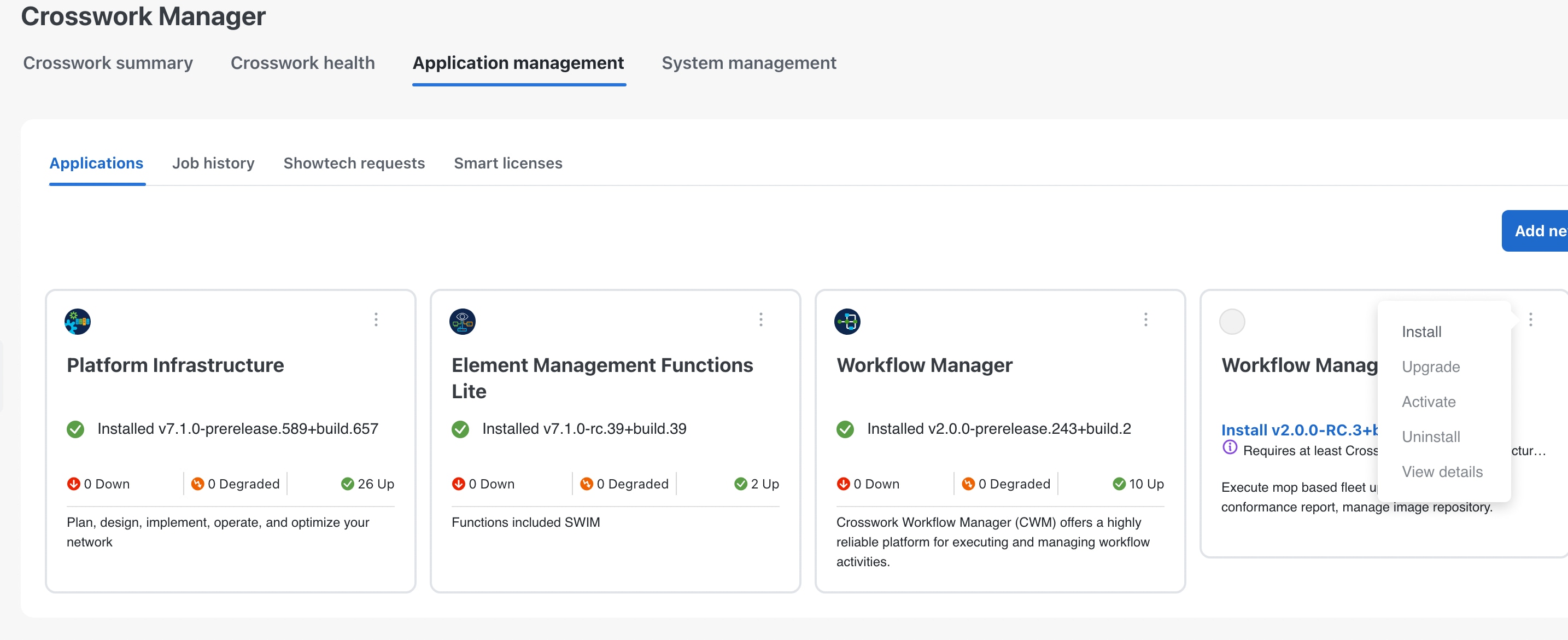
Task: Choose Install from the context menu
Action: pyautogui.click(x=1421, y=332)
